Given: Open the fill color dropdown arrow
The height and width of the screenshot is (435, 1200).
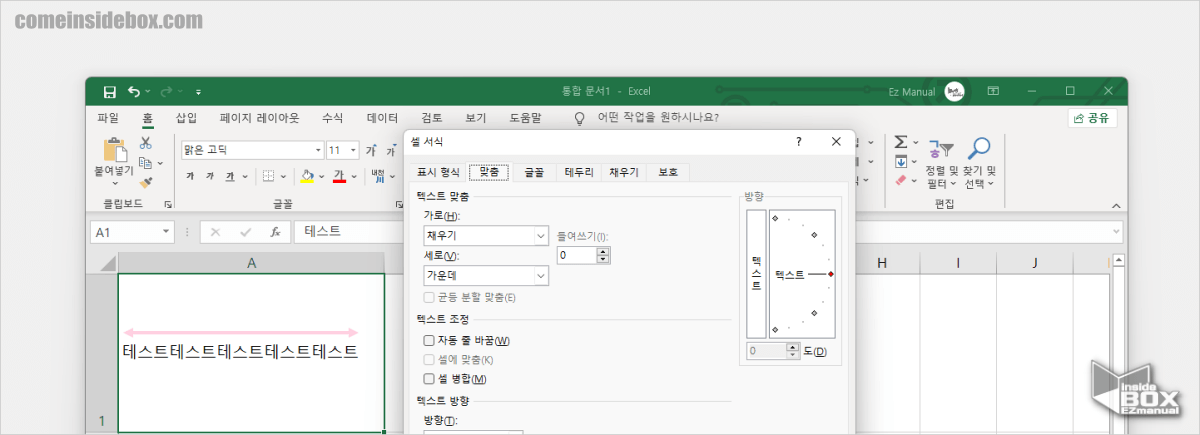Looking at the screenshot, I should click(x=322, y=177).
